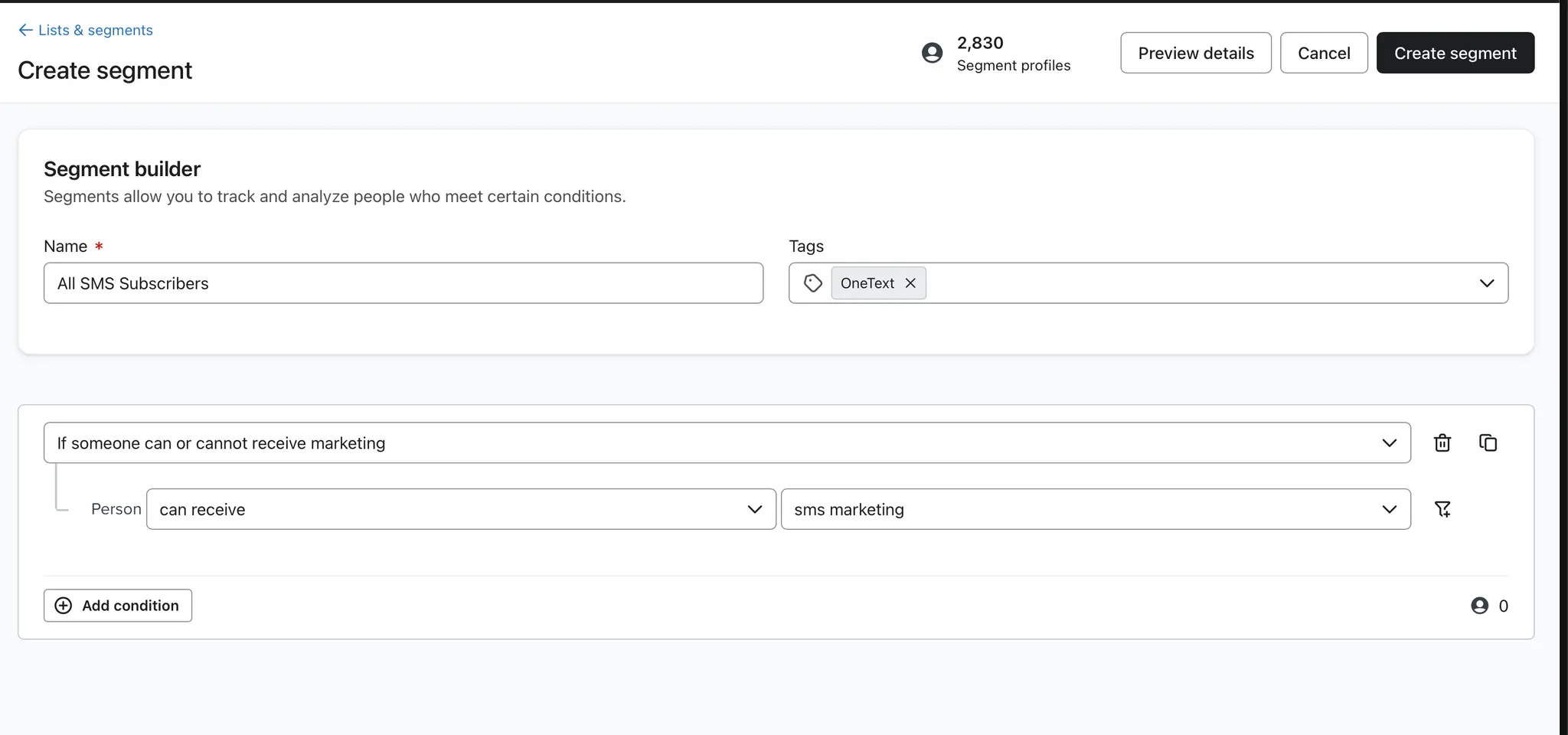Click the back arrow to Lists & segments
Image resolution: width=1568 pixels, height=735 pixels.
(x=25, y=30)
